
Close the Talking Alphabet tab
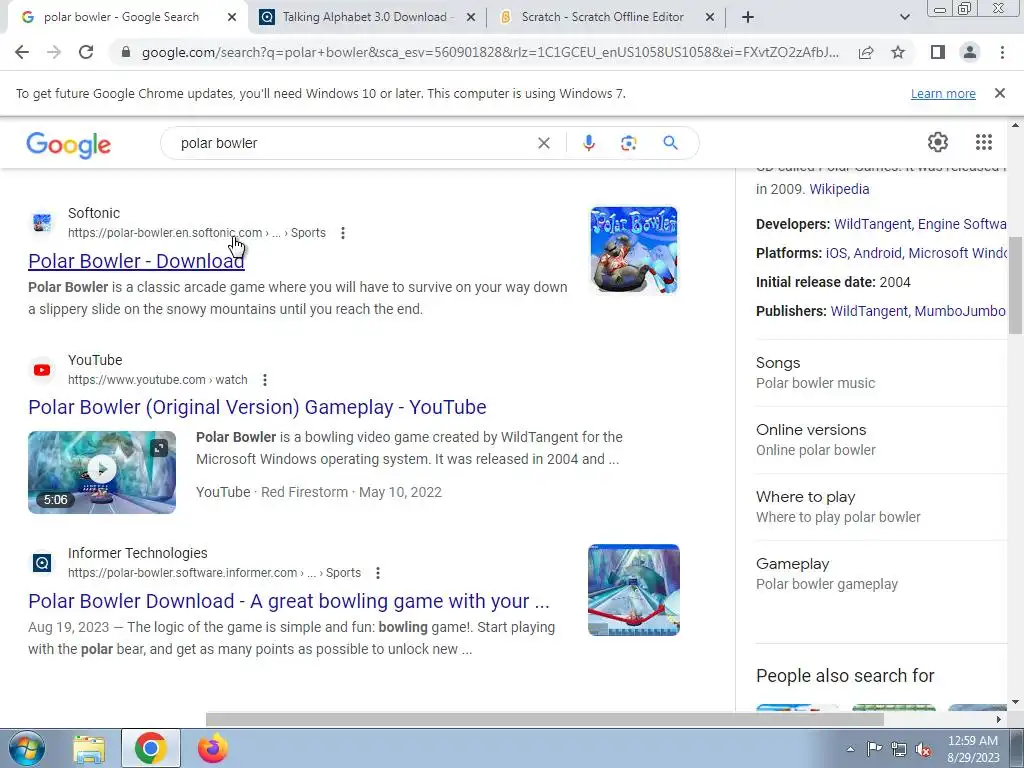tap(471, 18)
